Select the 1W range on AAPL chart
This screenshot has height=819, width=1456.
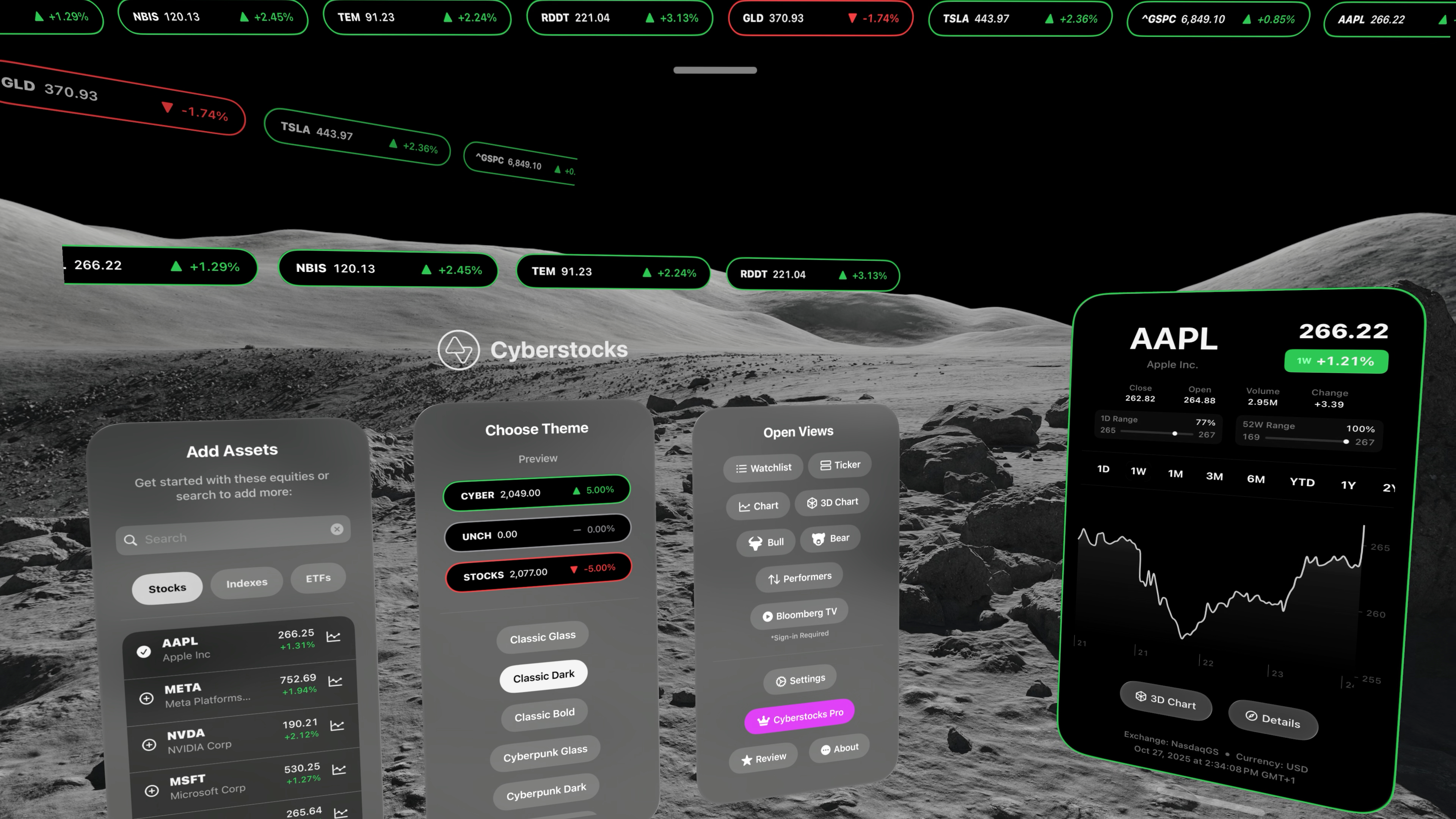[x=1138, y=471]
